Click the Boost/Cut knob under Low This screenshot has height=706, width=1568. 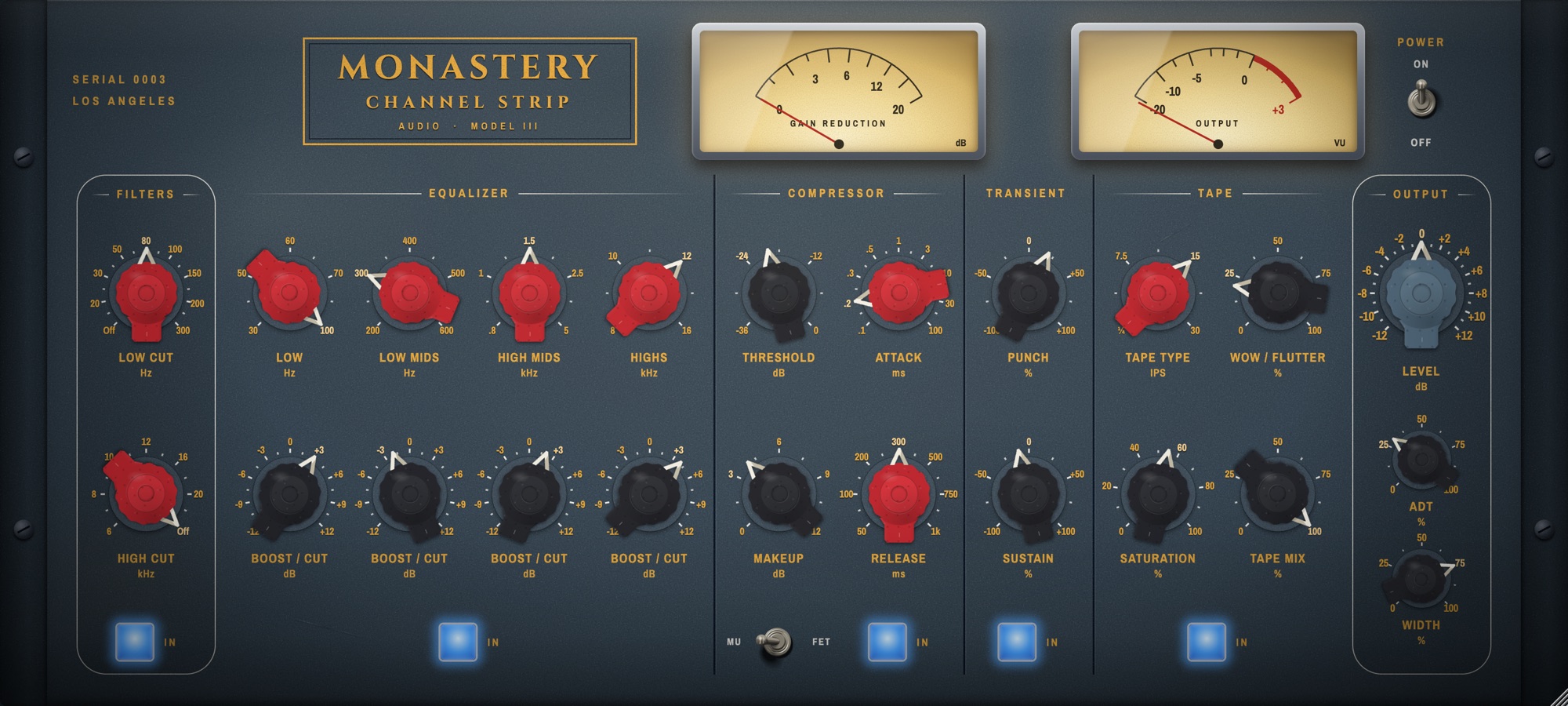[x=289, y=494]
